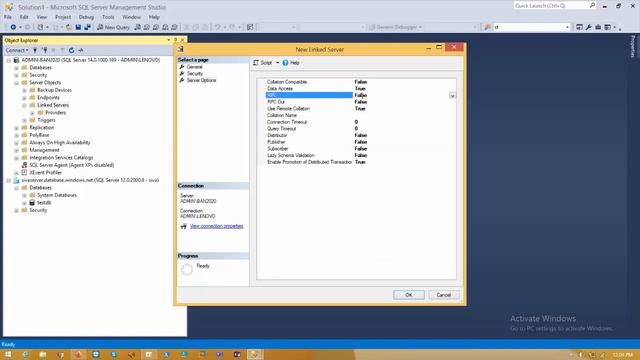Click the navigate back circular arrow icon
The width and height of the screenshot is (640, 360).
click(13, 27)
